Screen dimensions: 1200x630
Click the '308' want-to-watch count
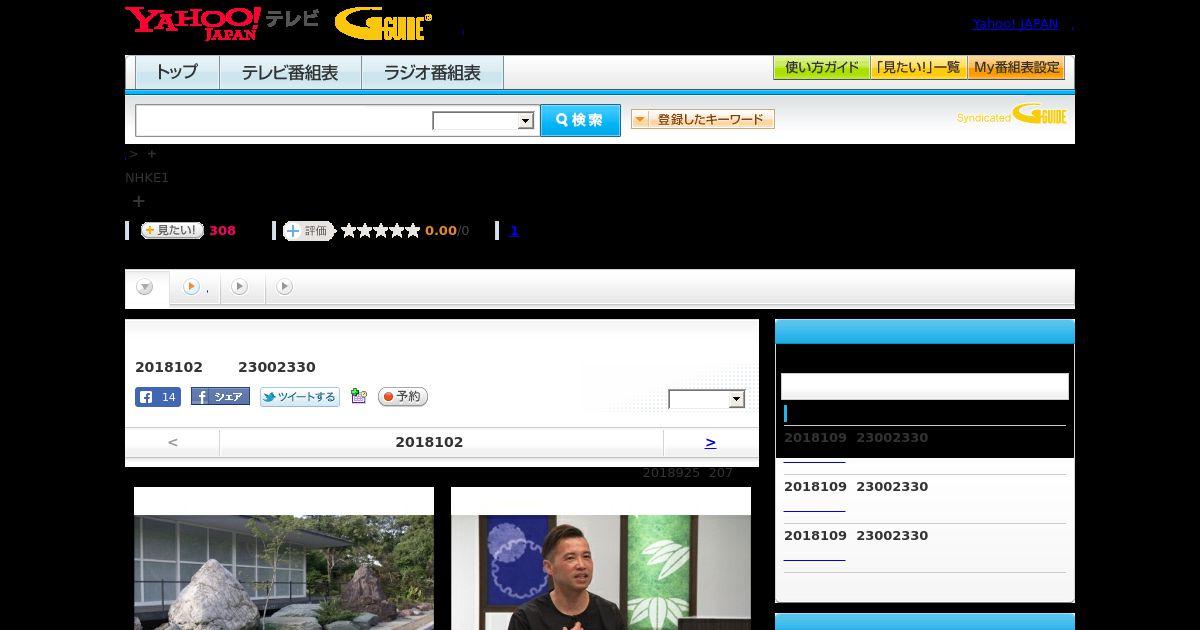point(222,231)
